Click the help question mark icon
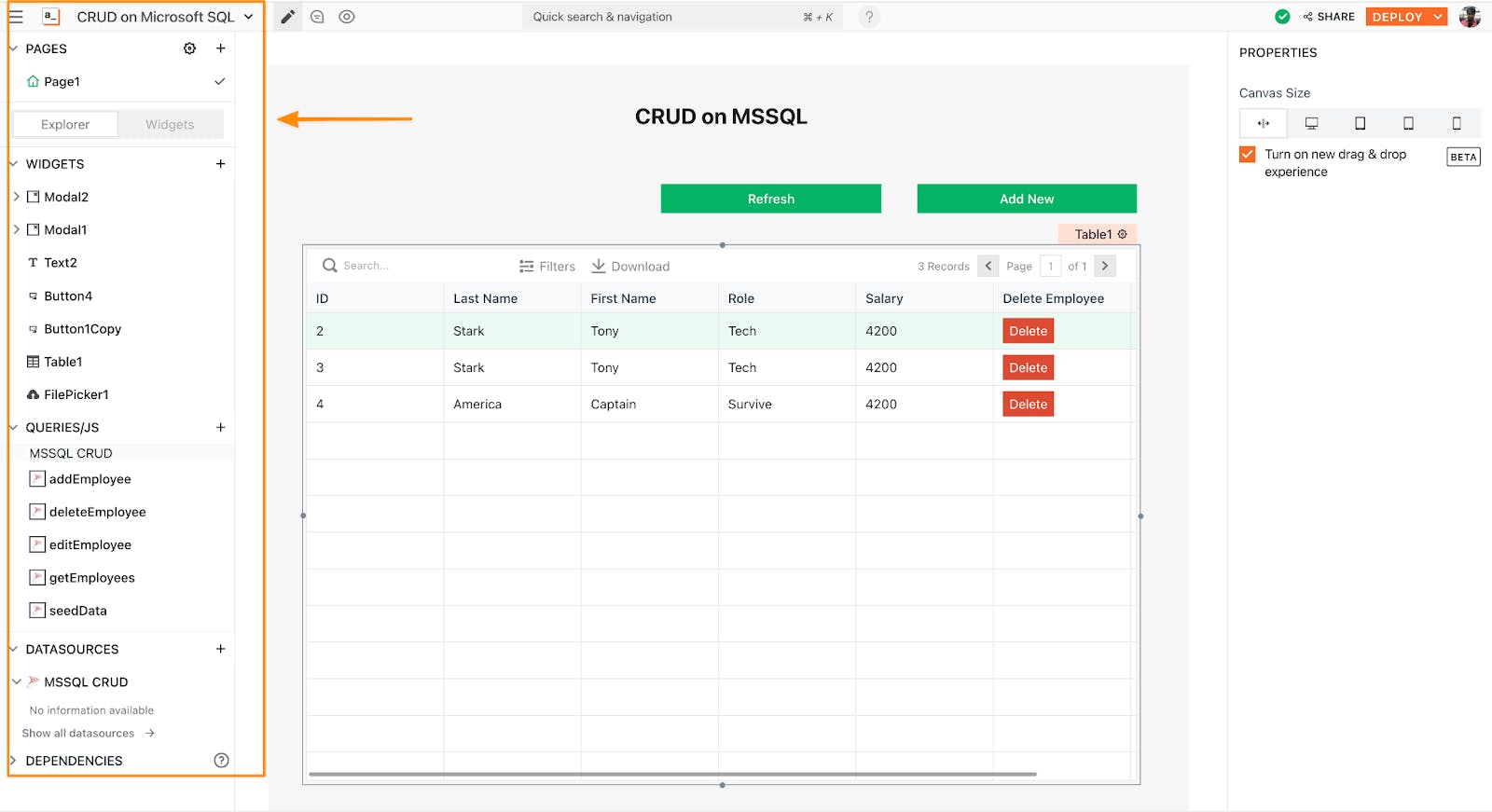The height and width of the screenshot is (812, 1492). tap(868, 17)
